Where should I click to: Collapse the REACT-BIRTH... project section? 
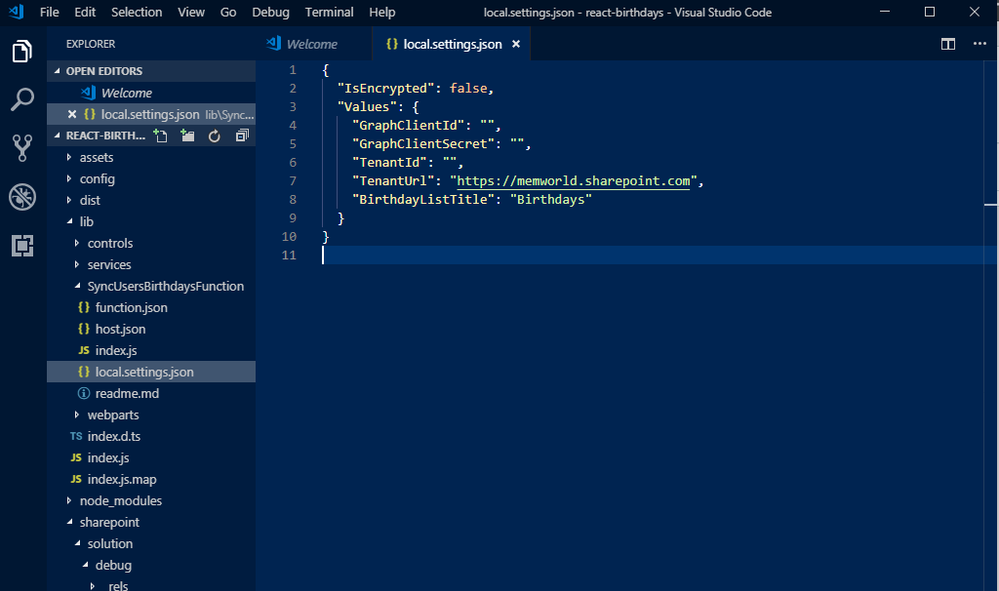point(105,136)
